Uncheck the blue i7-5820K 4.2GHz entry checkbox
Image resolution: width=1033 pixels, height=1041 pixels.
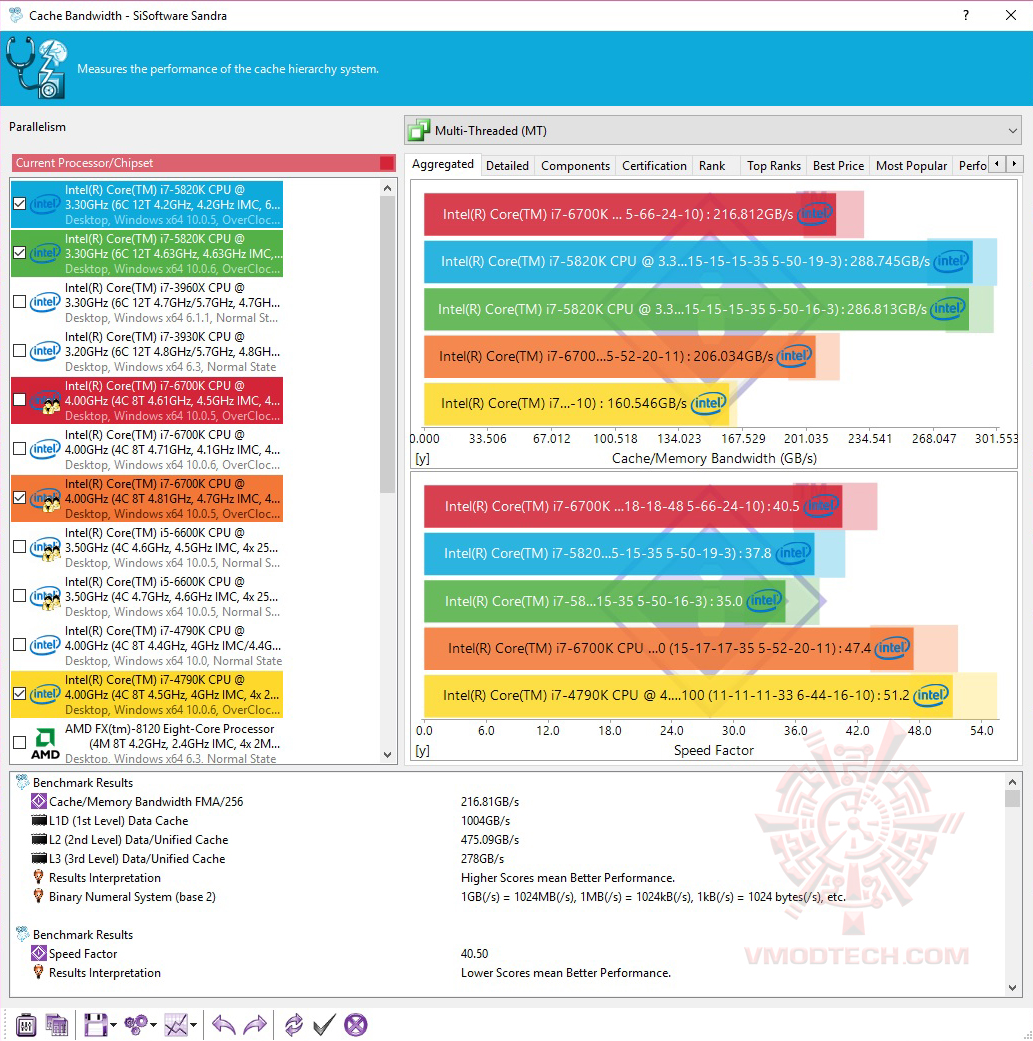[20, 204]
